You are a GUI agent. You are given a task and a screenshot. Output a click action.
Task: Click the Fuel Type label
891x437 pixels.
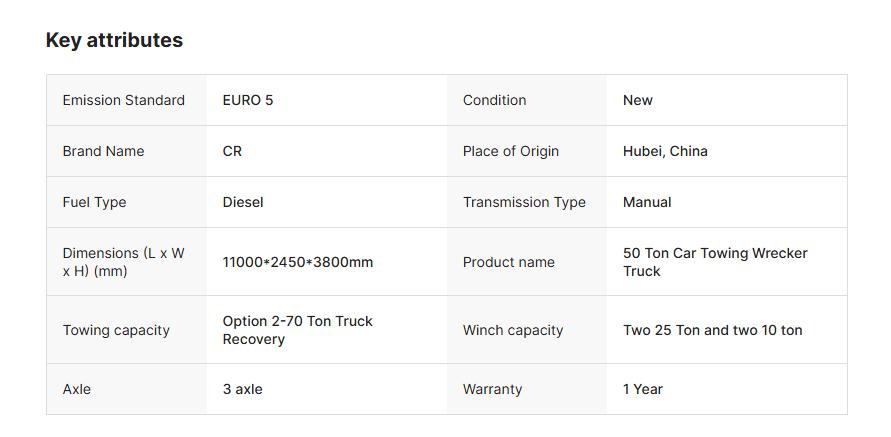point(94,202)
